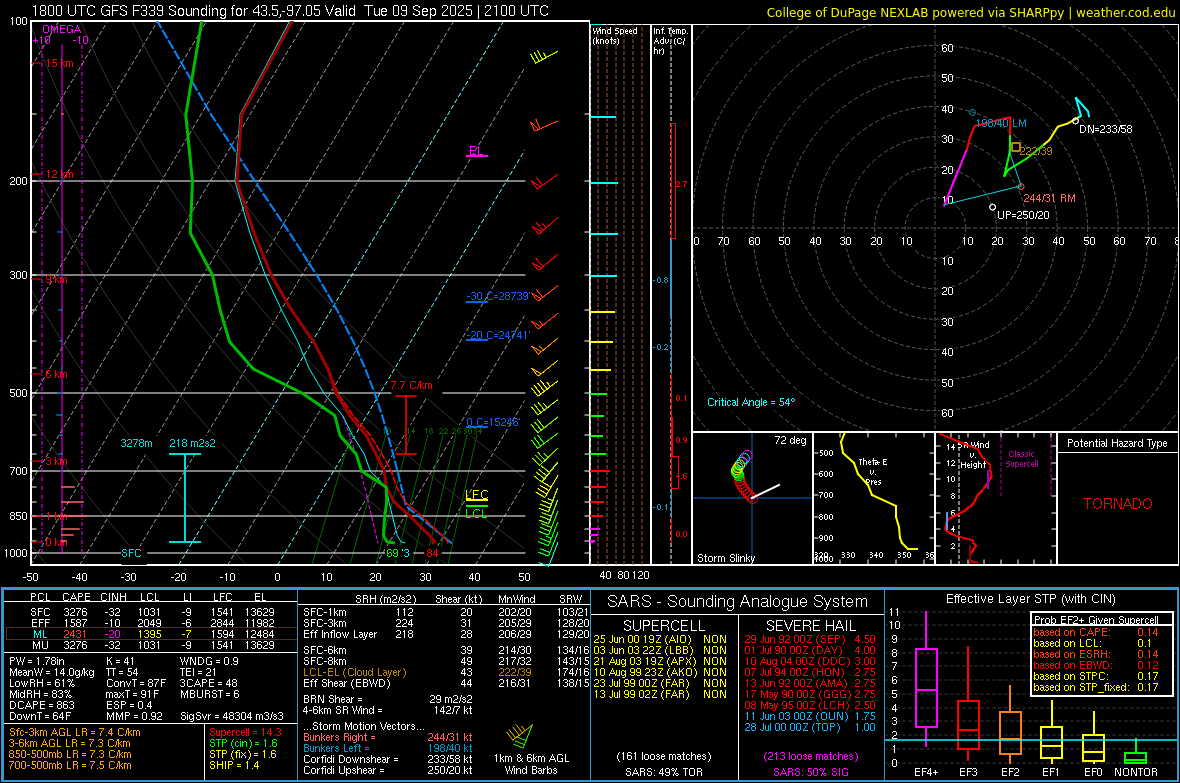Click SARS - Sounding Analogue System heading
This screenshot has width=1180, height=783.
point(738,602)
